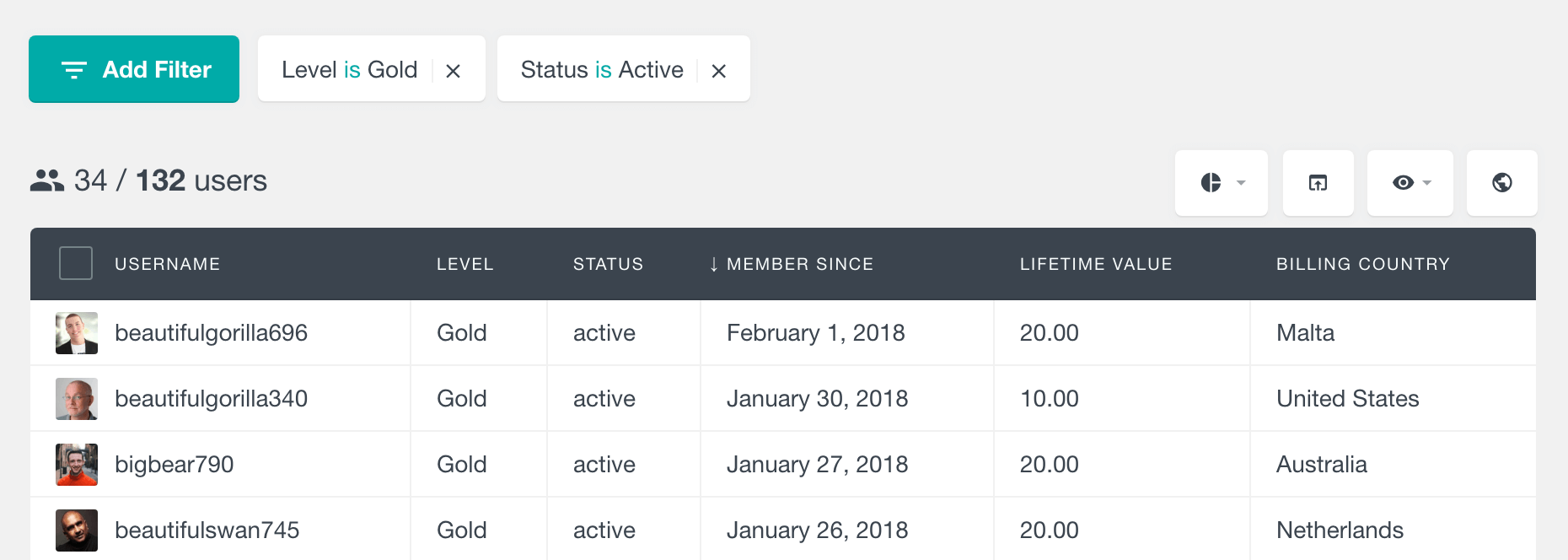Sort by the Level column header
Screen dimensions: 1568x560
pos(465,264)
